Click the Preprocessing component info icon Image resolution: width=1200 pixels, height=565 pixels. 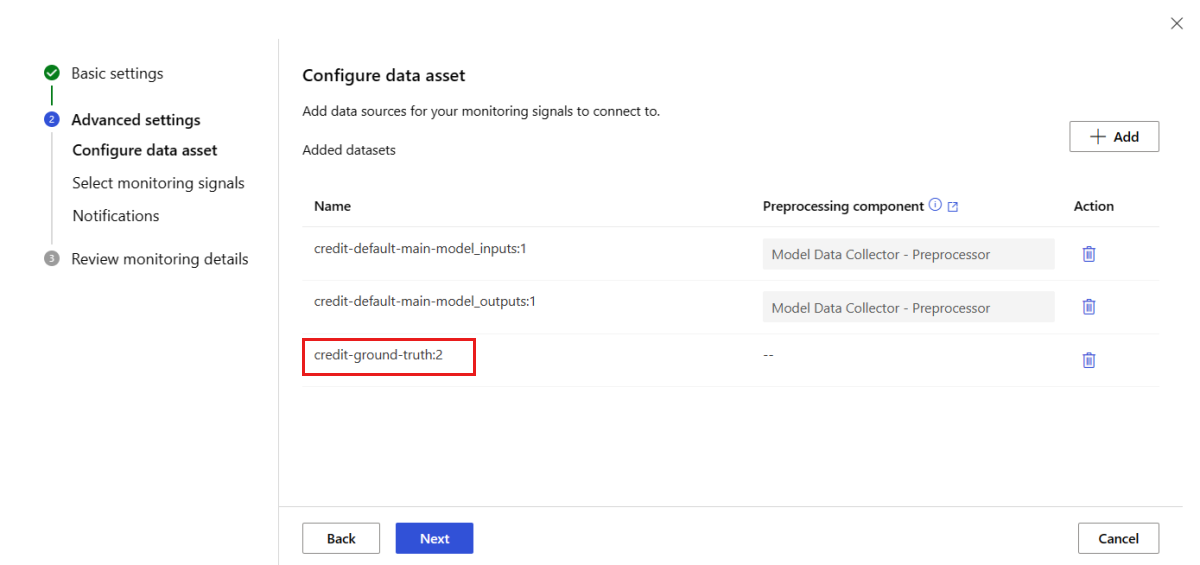(935, 205)
